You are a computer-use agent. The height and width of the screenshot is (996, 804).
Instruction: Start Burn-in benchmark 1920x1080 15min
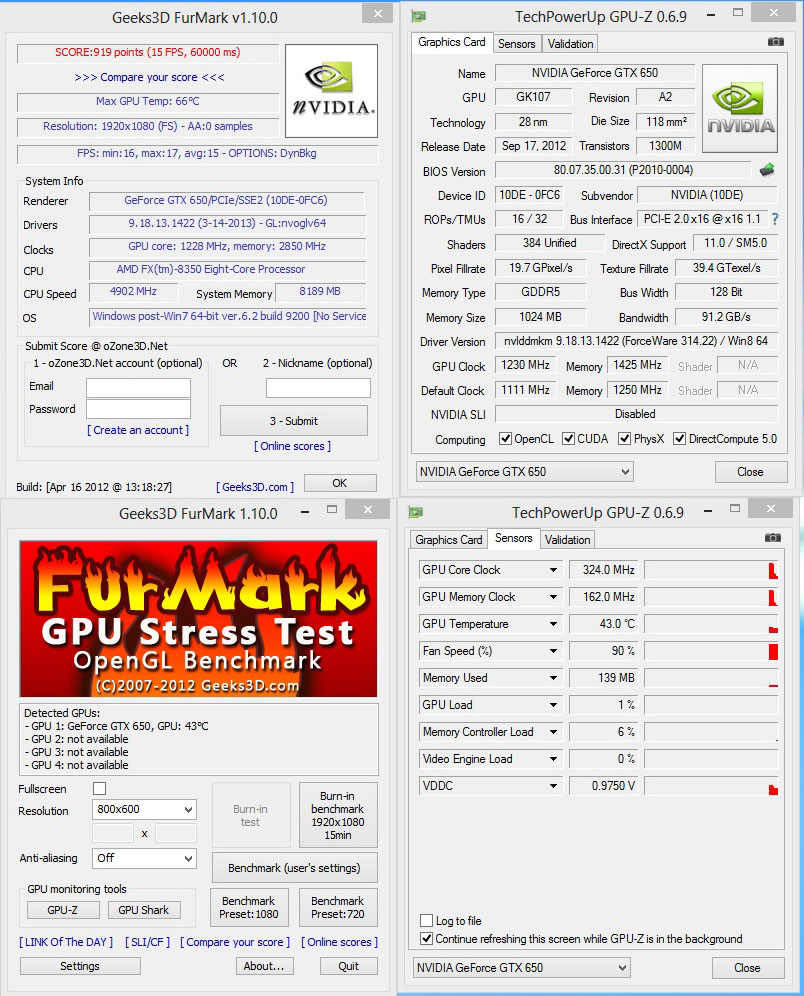point(338,816)
